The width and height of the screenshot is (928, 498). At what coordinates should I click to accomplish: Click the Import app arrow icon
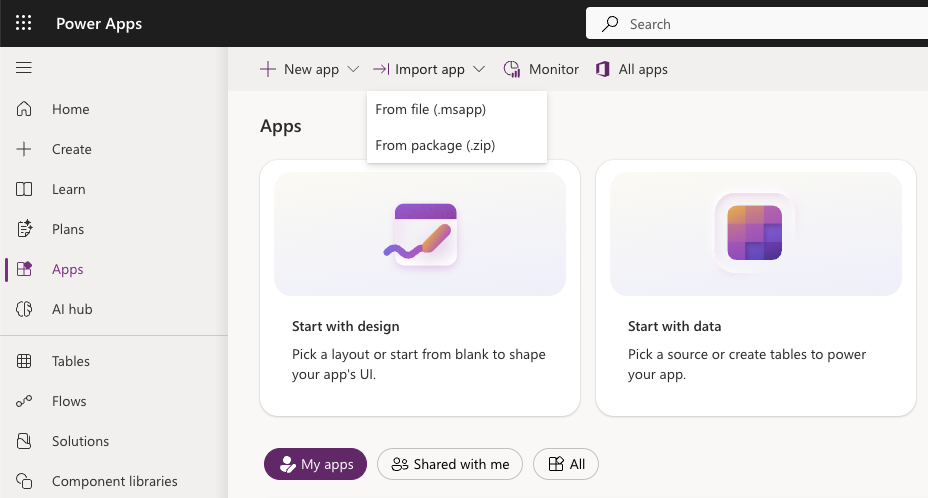point(381,69)
